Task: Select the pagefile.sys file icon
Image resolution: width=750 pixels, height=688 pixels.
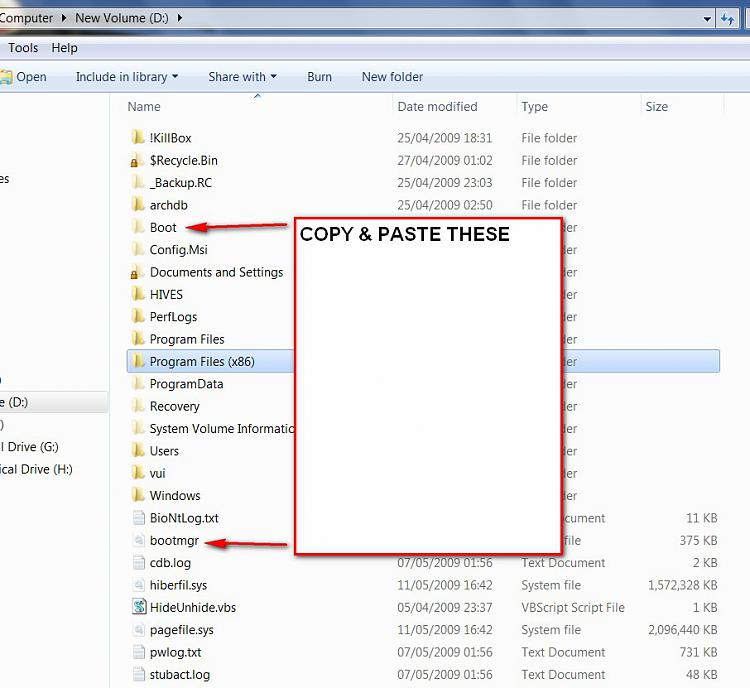Action: [138, 630]
